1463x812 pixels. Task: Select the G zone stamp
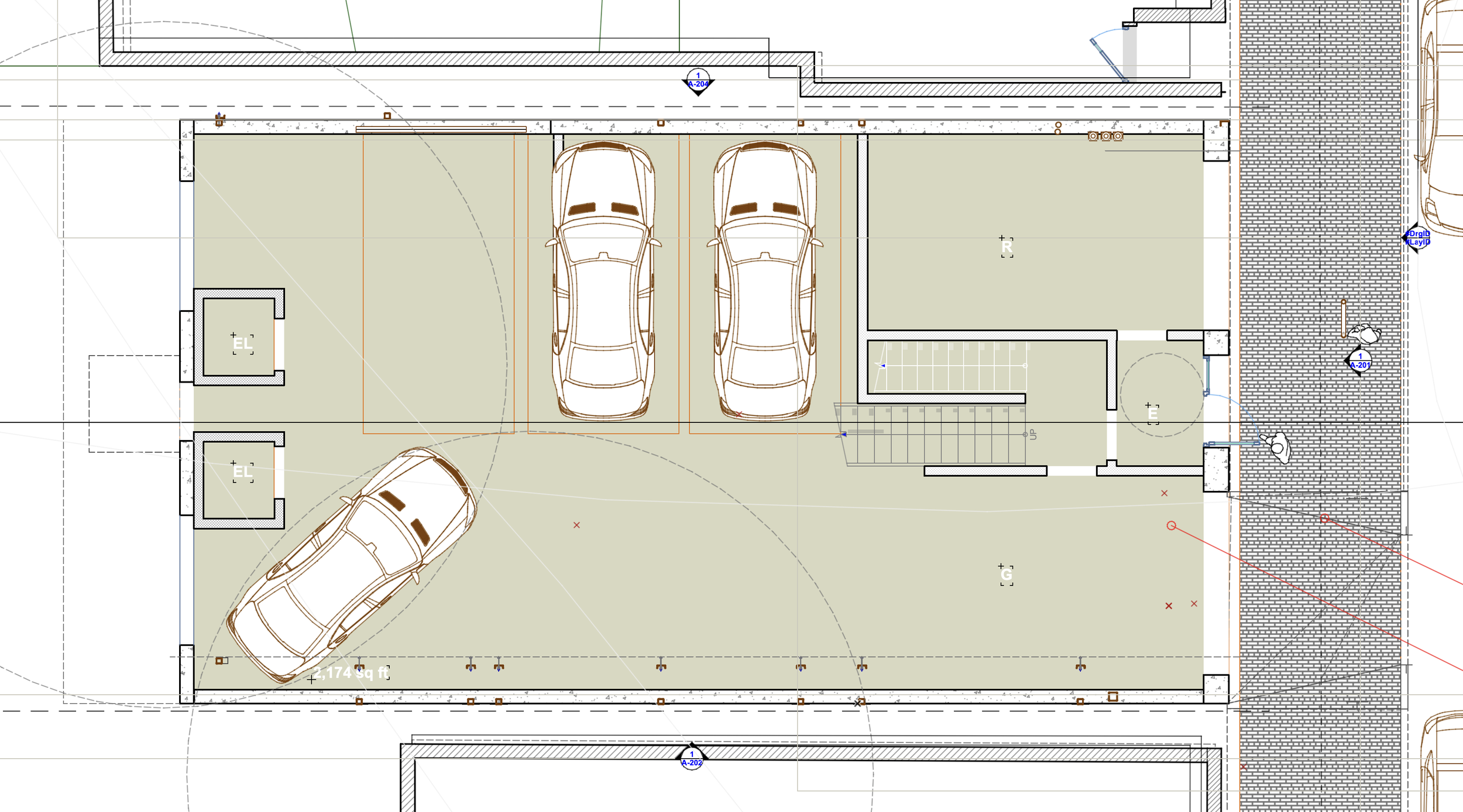[1006, 574]
